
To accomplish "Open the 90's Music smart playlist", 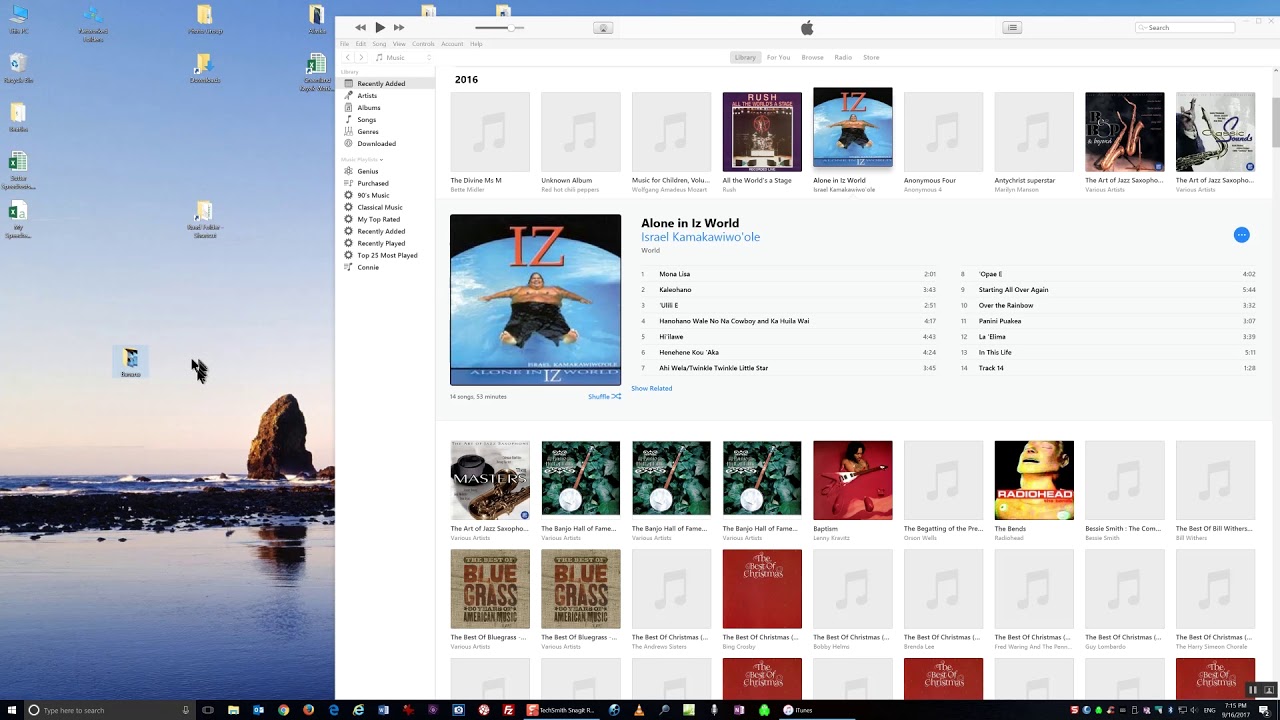I will pyautogui.click(x=385, y=195).
